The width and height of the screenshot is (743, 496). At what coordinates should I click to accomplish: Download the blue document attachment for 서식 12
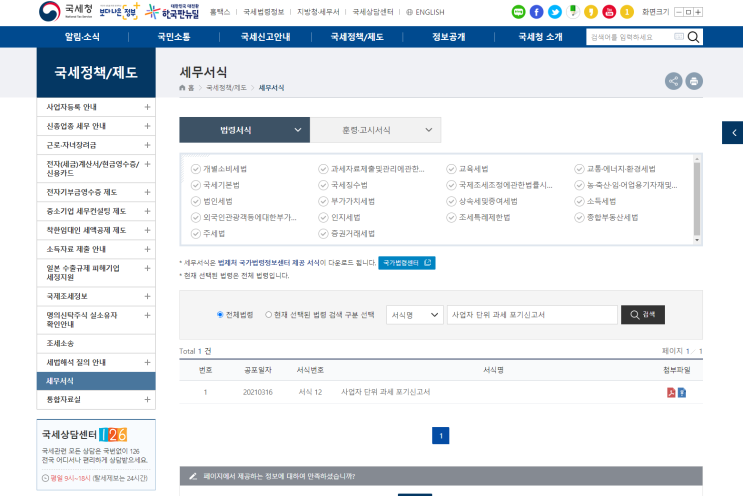tap(682, 392)
